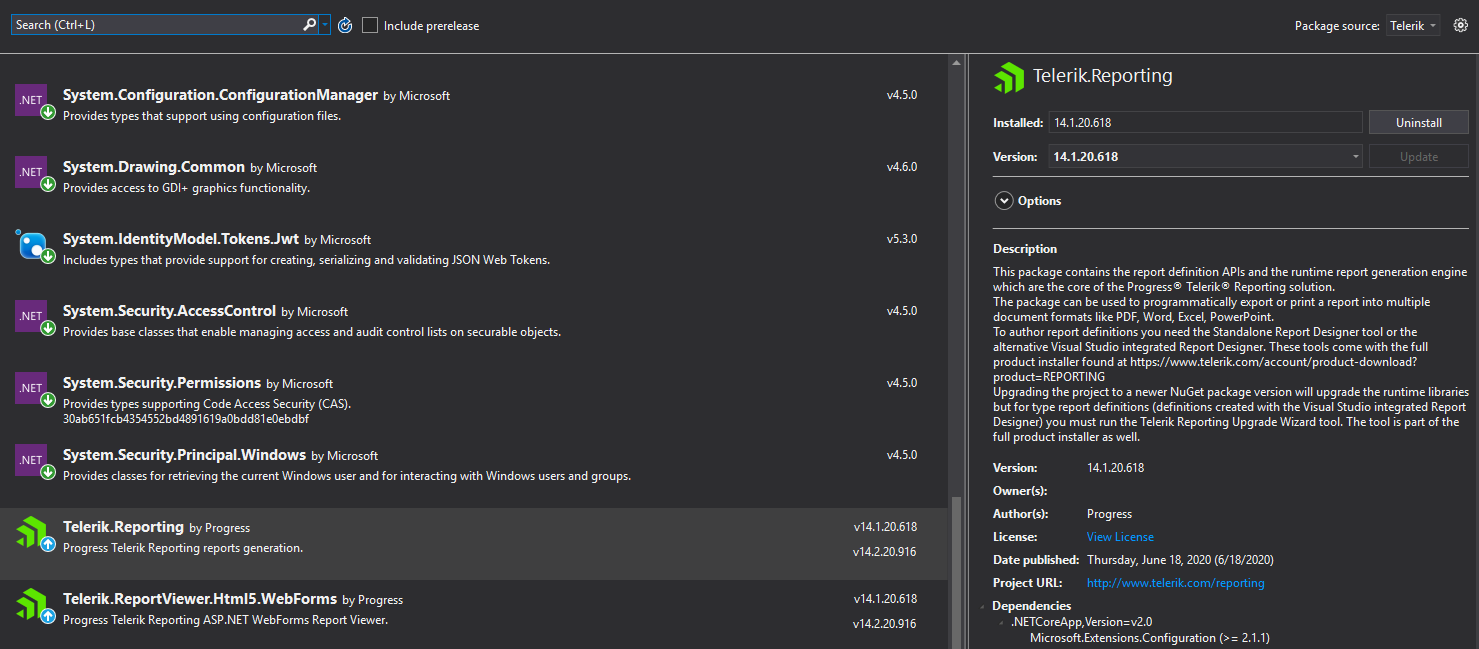The image size is (1479, 649).
Task: Collapse the .NETCoreApp,Version=v2.0 dependency group
Action: tap(1003, 622)
